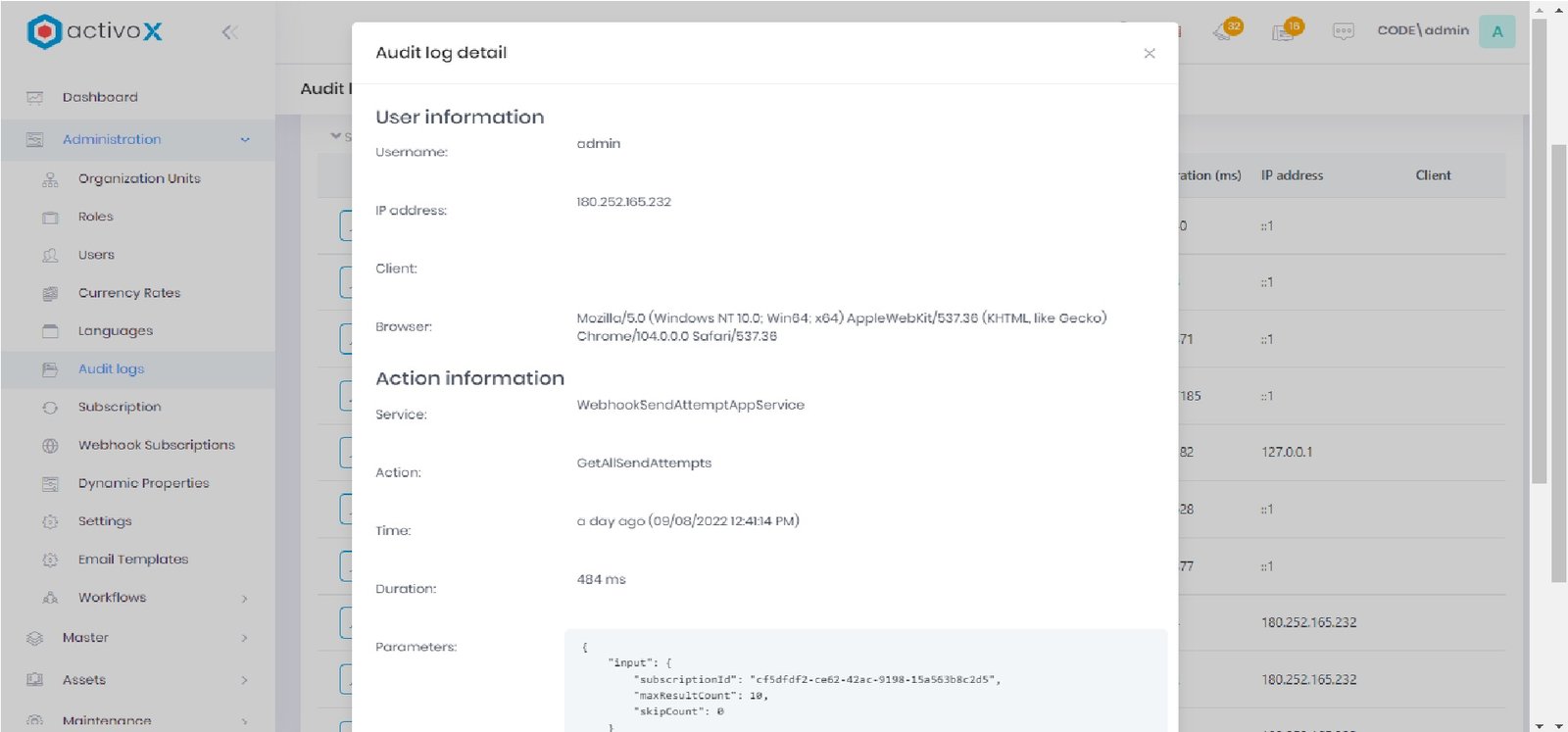This screenshot has height=732, width=1568.
Task: Open Webhook Subscriptions page
Action: click(157, 445)
